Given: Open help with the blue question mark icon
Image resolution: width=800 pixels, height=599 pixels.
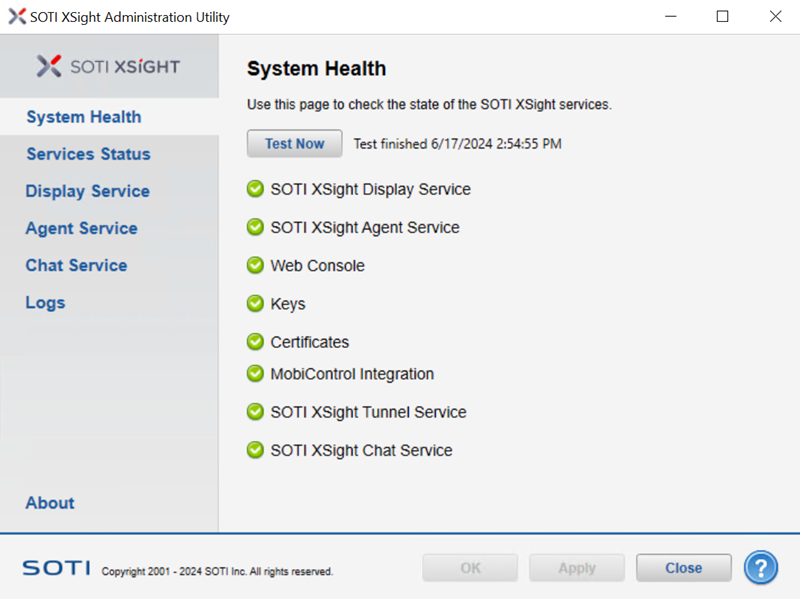Looking at the screenshot, I should coord(760,567).
